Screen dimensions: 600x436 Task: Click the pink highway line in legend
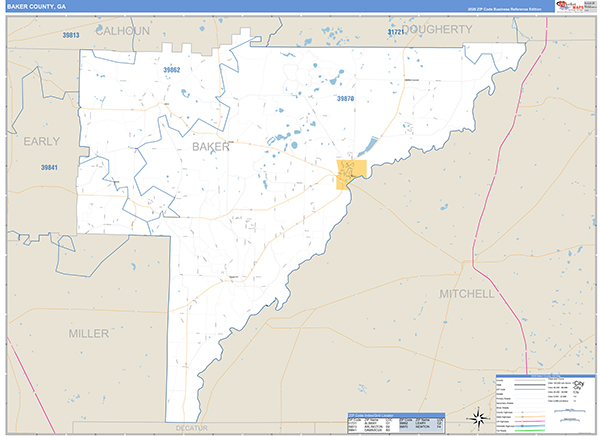(530, 421)
